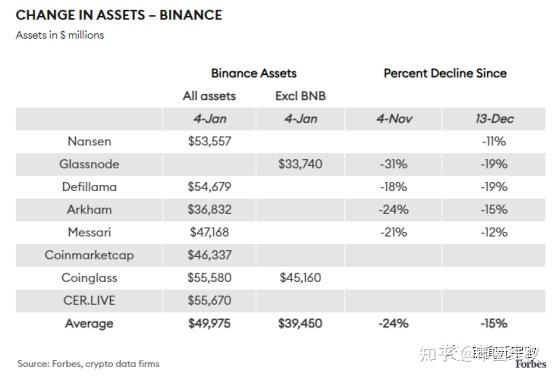Select the Binance Assets header
This screenshot has width=554, height=377.
pyautogui.click(x=254, y=73)
